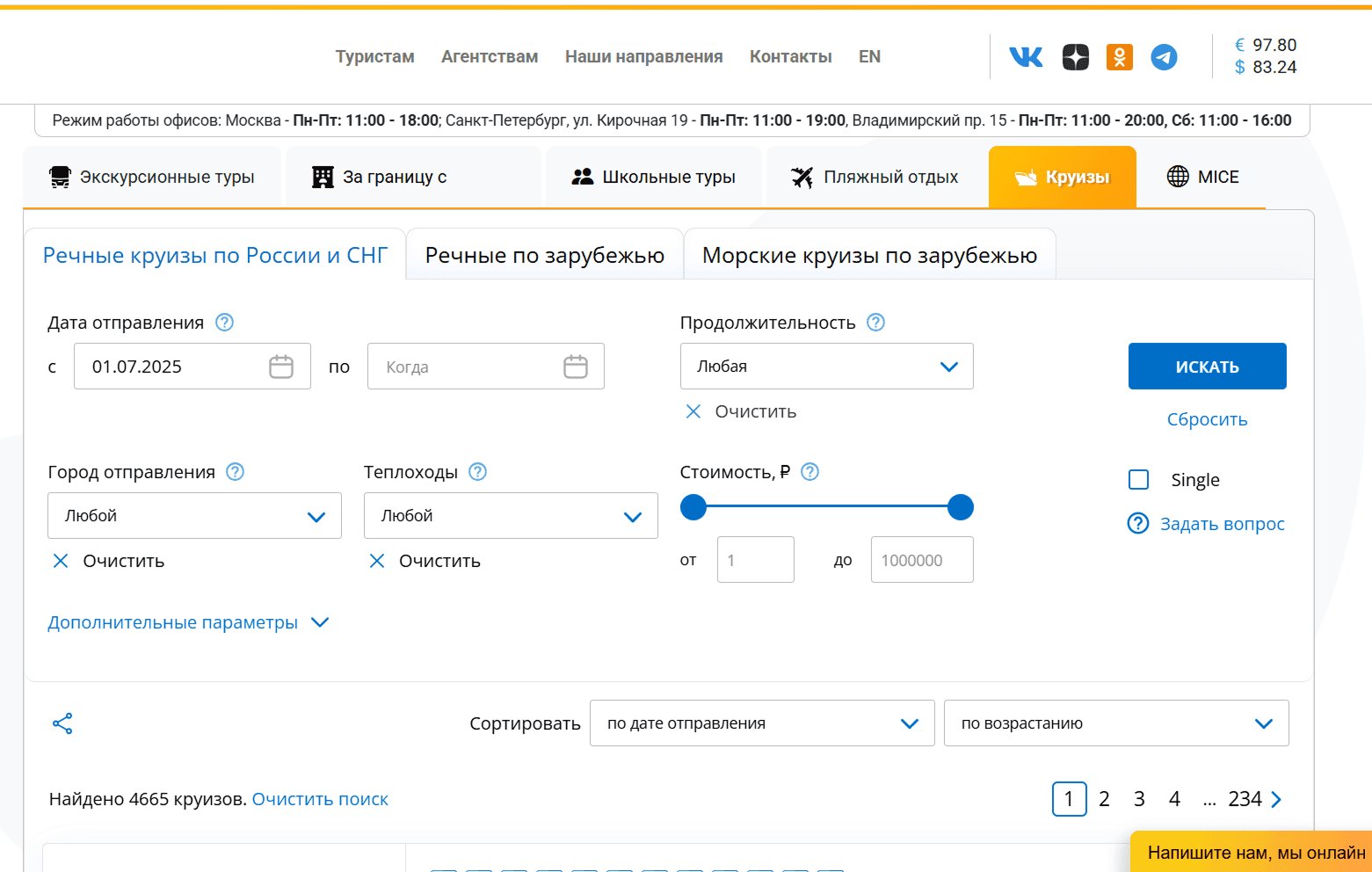Open Агентствам menu item

coord(490,56)
